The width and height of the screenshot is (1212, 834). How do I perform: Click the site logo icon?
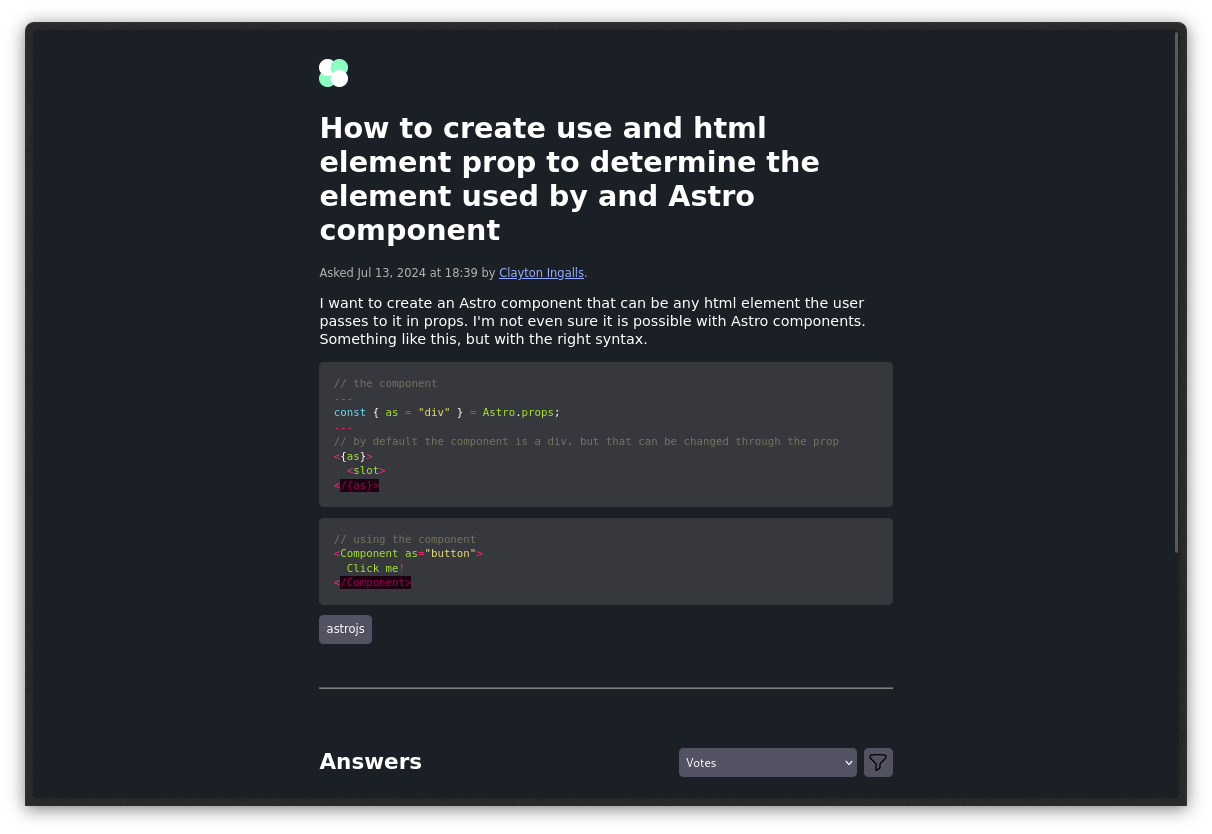tap(333, 73)
